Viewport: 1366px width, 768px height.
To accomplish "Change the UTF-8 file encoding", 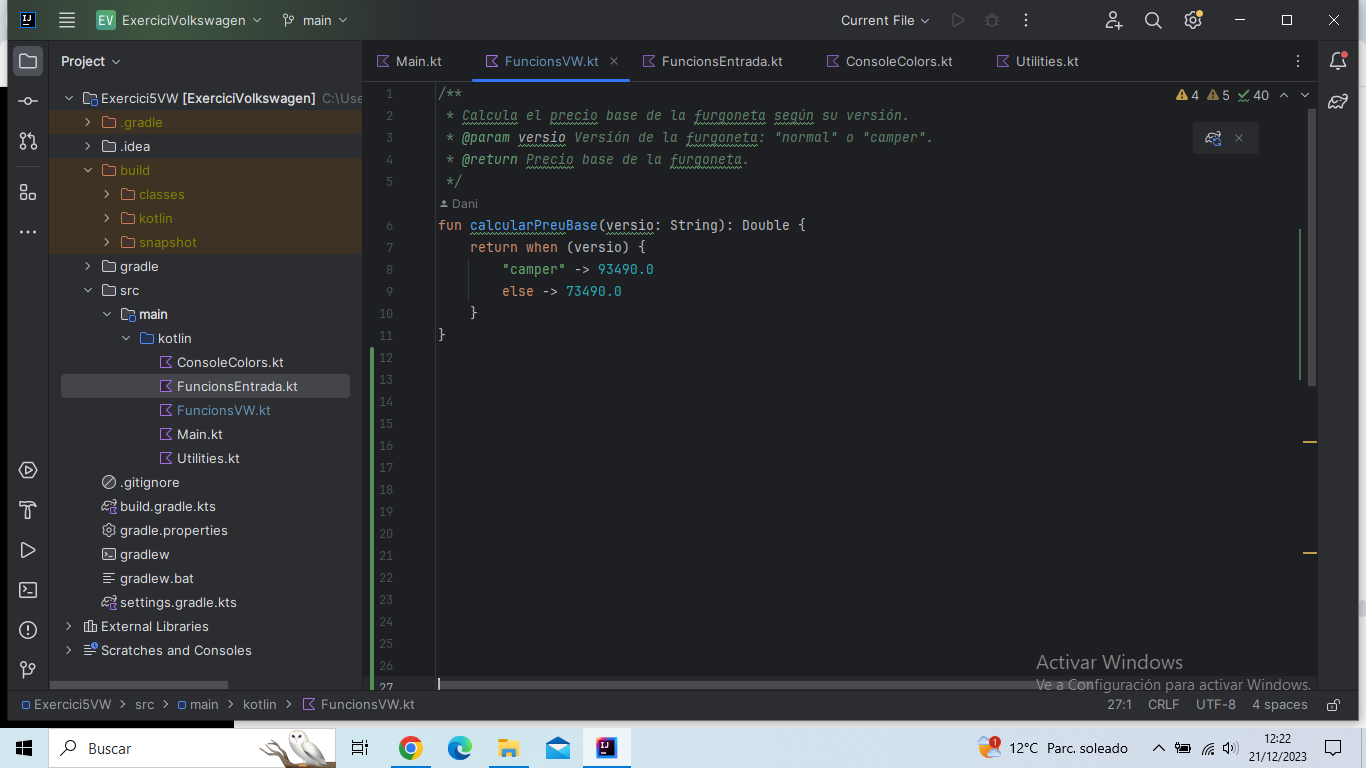I will tap(1215, 704).
